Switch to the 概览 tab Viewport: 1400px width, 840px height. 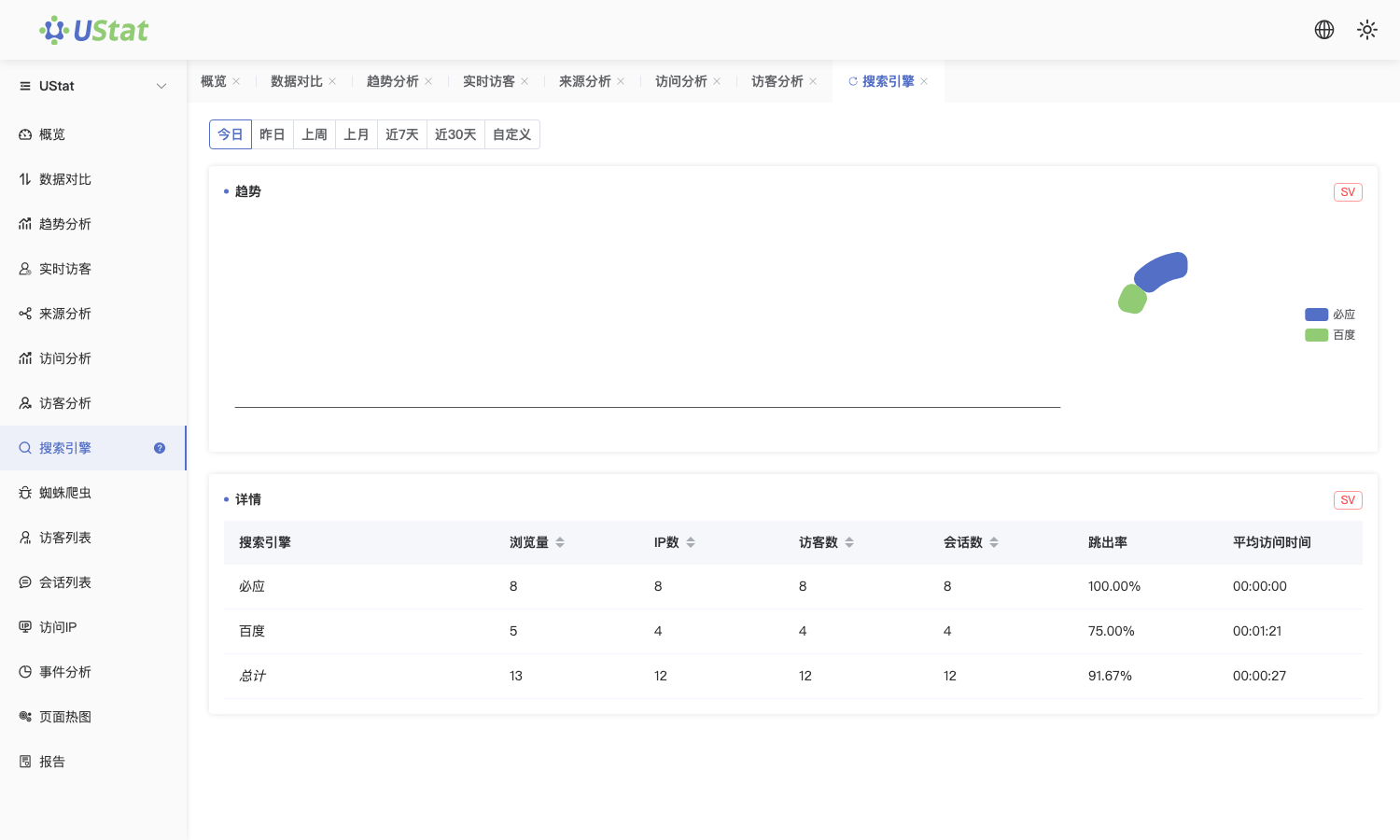click(214, 81)
